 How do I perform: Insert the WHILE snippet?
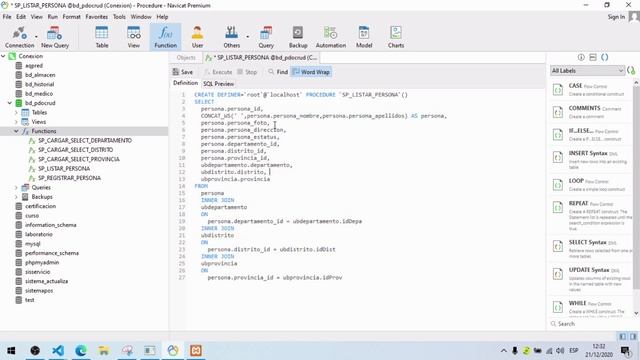tap(591, 307)
